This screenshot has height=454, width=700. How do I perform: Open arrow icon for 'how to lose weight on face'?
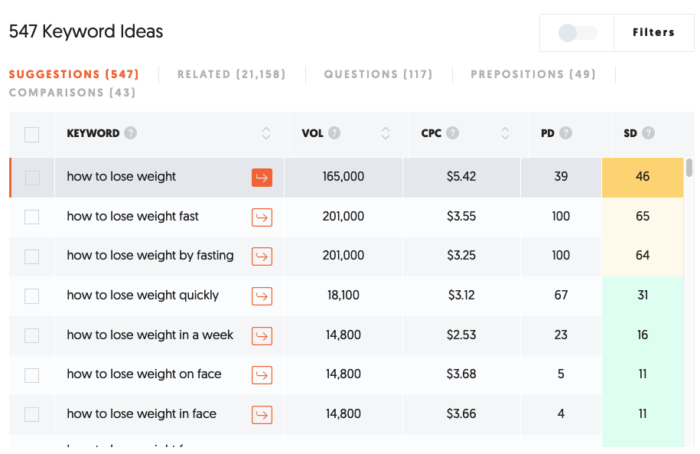(262, 375)
